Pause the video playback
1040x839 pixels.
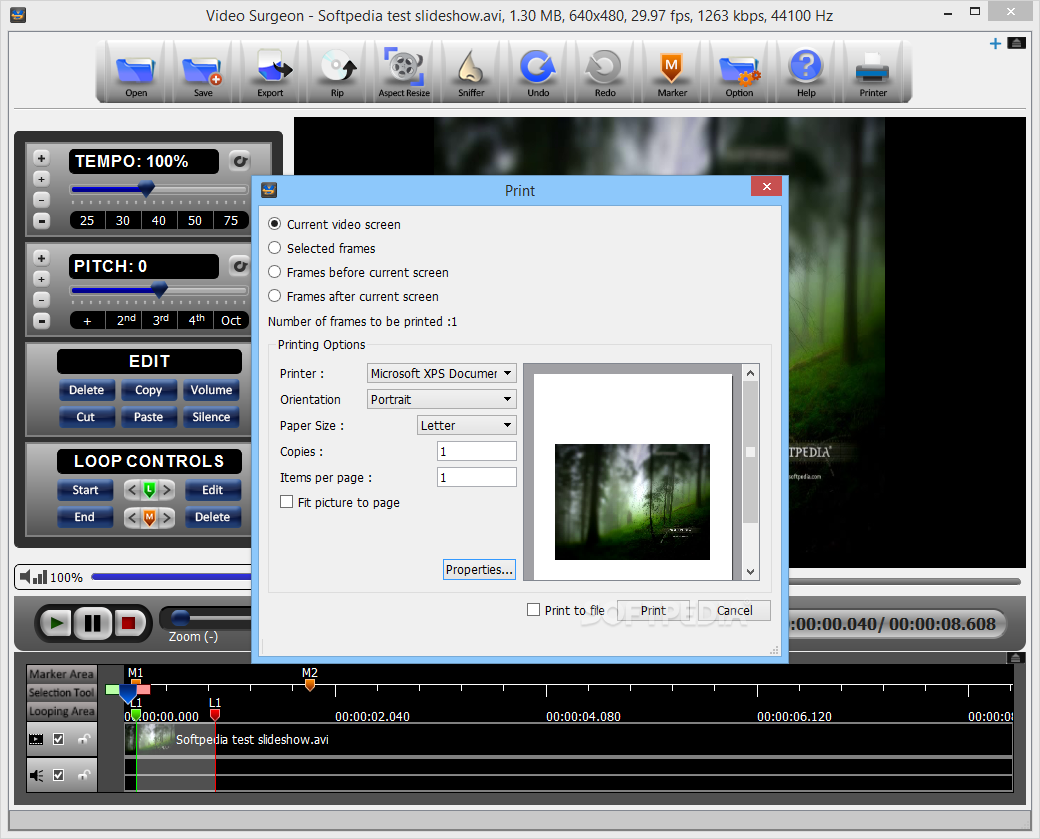coord(93,623)
